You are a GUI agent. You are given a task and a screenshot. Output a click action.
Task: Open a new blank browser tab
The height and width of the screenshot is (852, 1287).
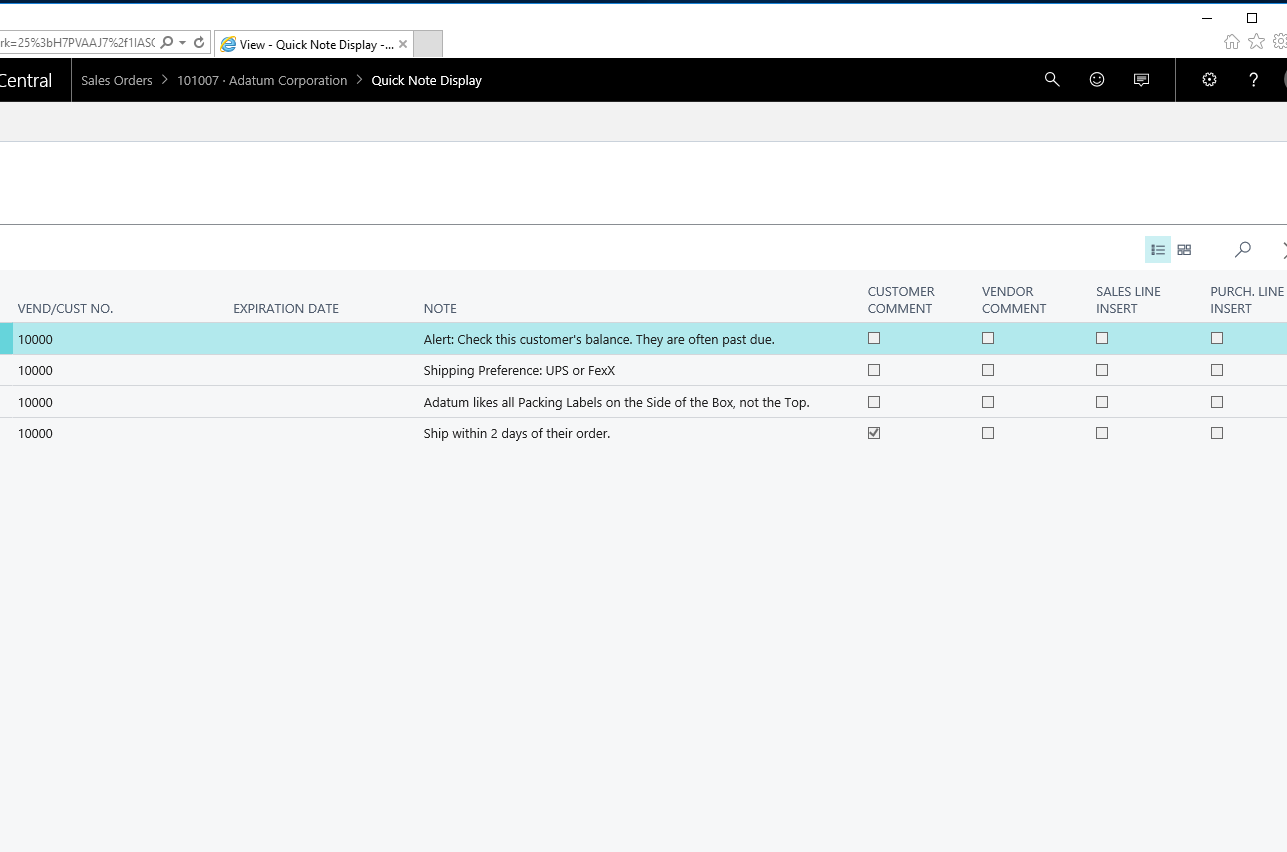pos(427,44)
